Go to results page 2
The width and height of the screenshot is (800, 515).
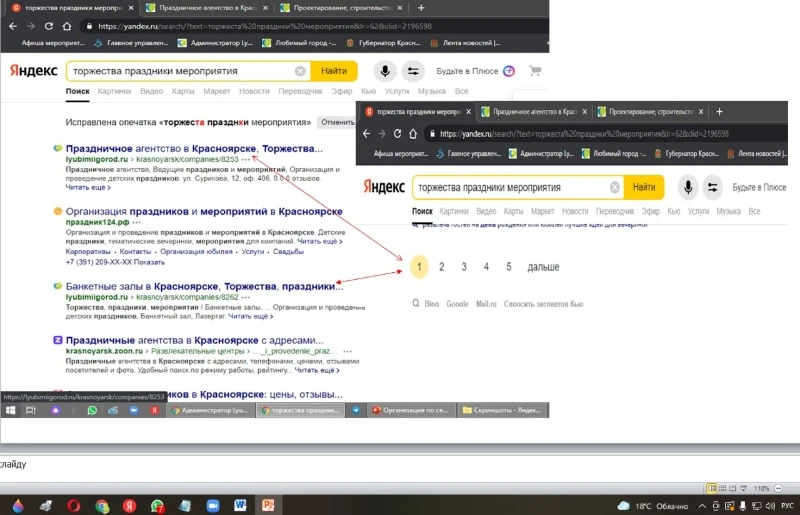click(x=442, y=267)
